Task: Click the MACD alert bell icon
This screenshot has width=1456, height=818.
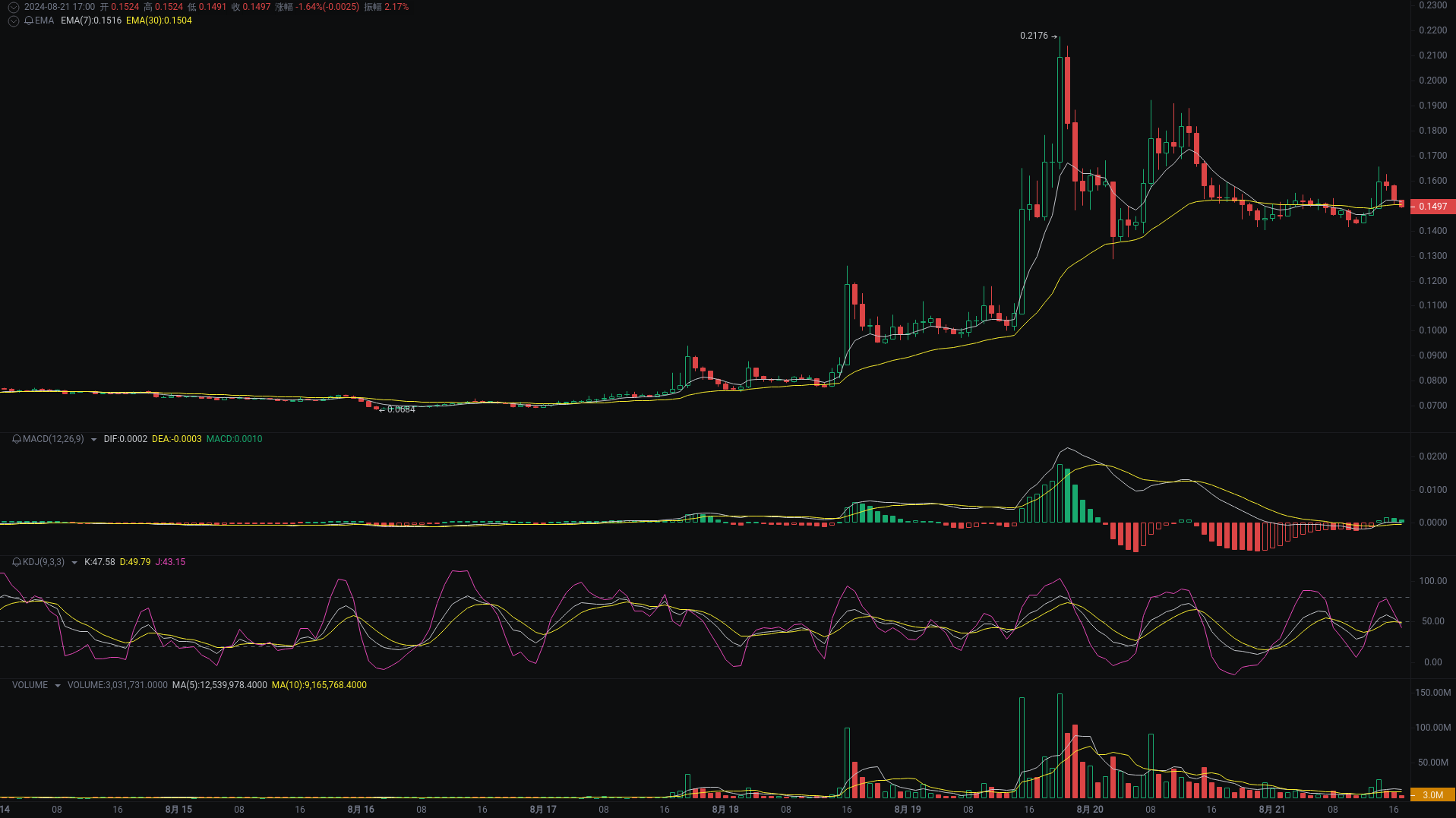Action: (17, 439)
